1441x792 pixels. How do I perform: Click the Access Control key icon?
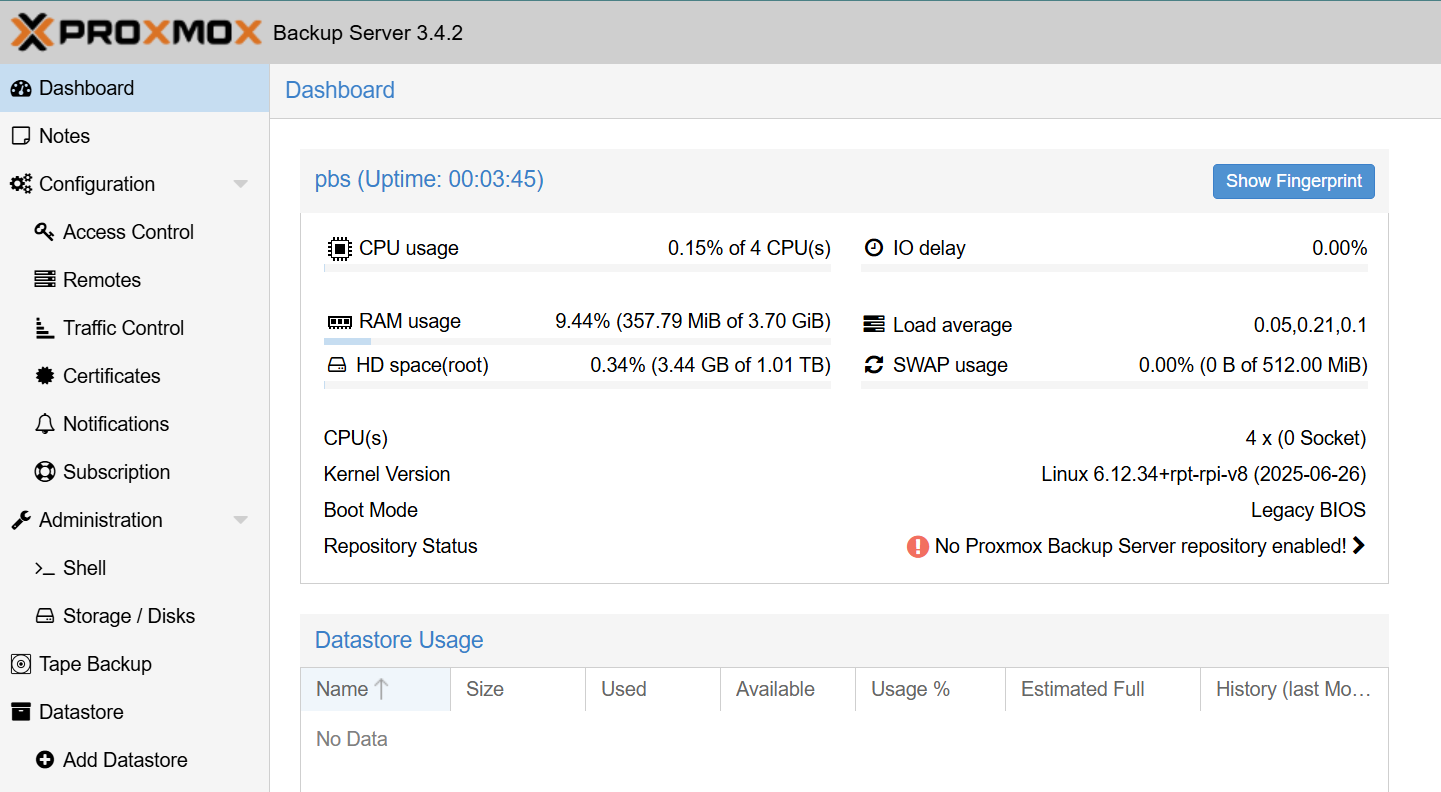[x=44, y=232]
